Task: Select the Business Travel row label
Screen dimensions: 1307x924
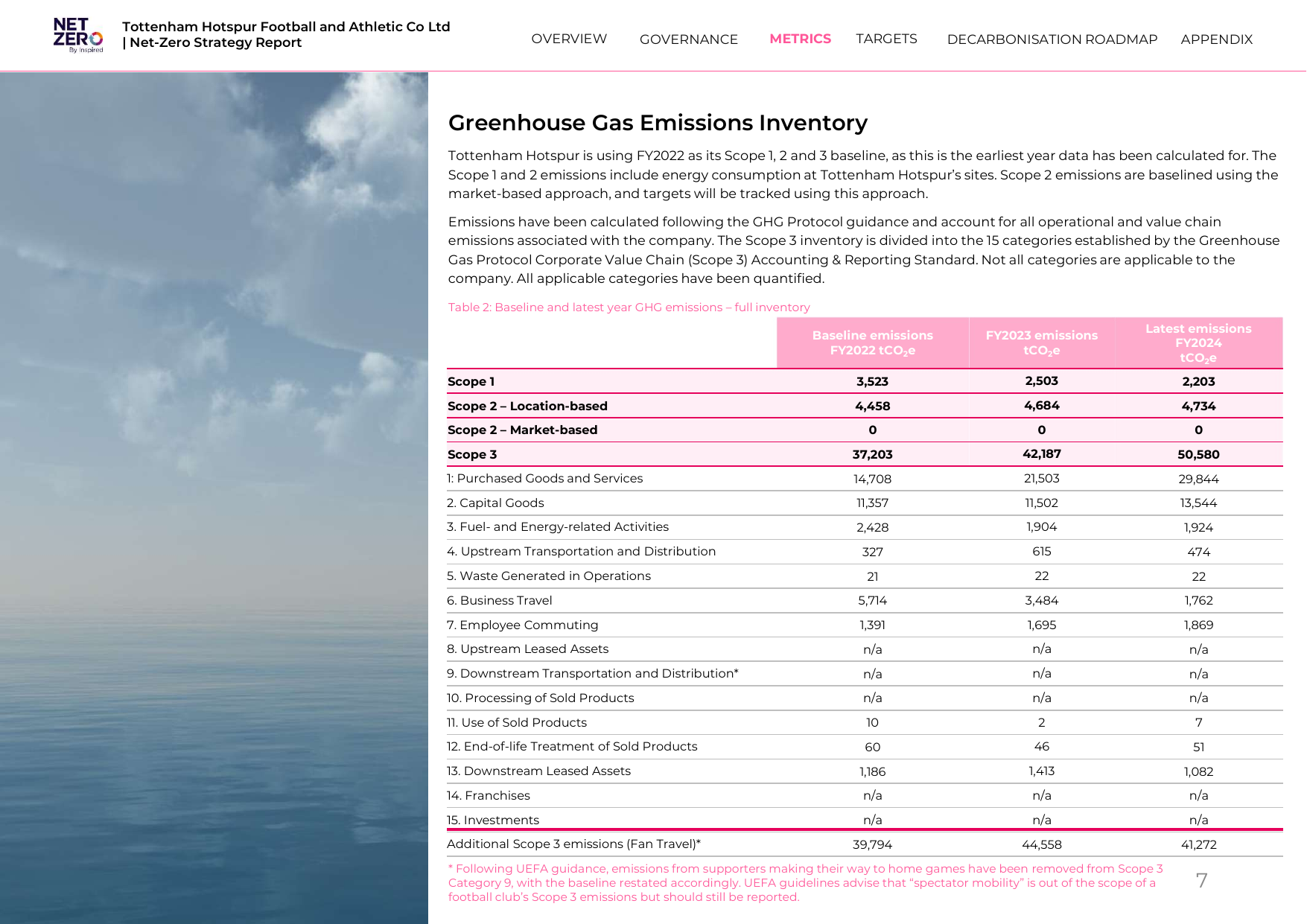Action: [x=499, y=600]
